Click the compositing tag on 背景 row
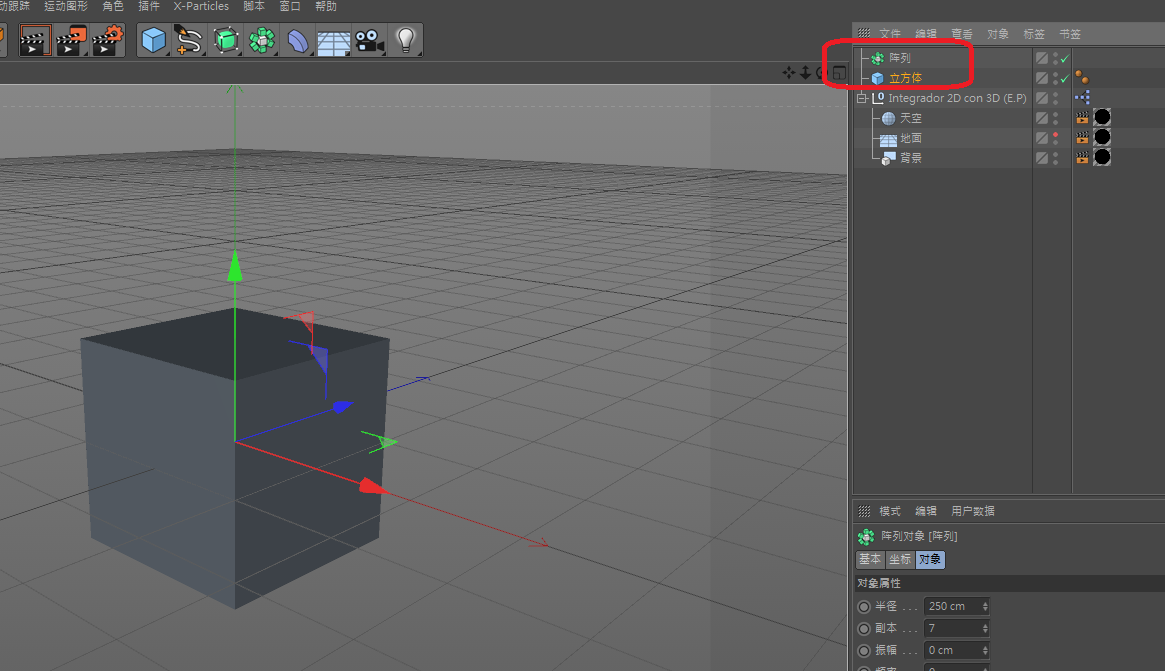Viewport: 1165px width, 671px height. point(1083,158)
